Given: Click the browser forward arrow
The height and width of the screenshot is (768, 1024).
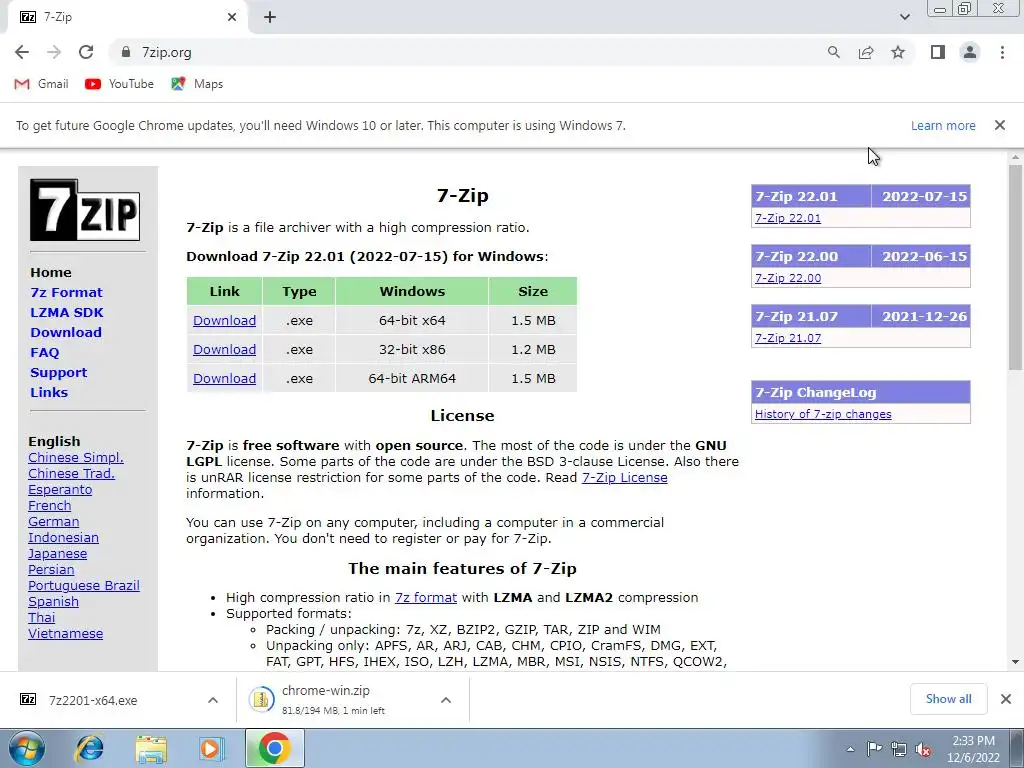Looking at the screenshot, I should 54,52.
